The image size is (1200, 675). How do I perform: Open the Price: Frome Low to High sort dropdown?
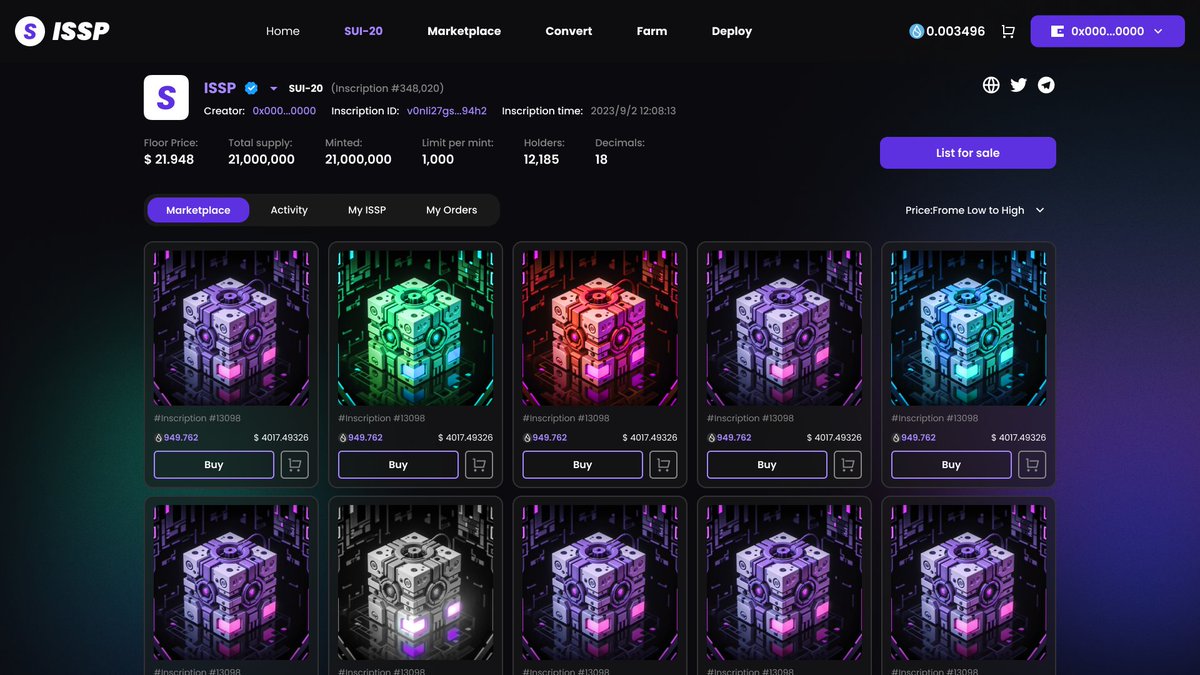975,210
